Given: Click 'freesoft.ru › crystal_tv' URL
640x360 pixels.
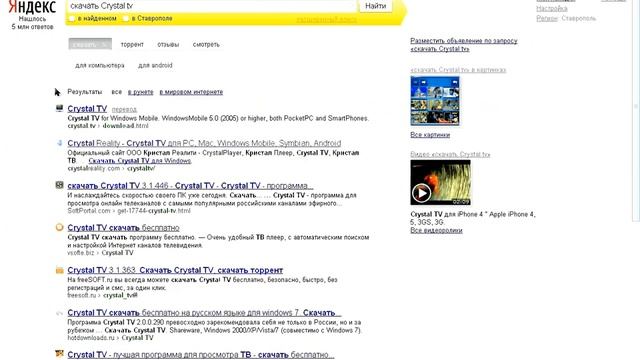Looking at the screenshot, I should 102,295.
